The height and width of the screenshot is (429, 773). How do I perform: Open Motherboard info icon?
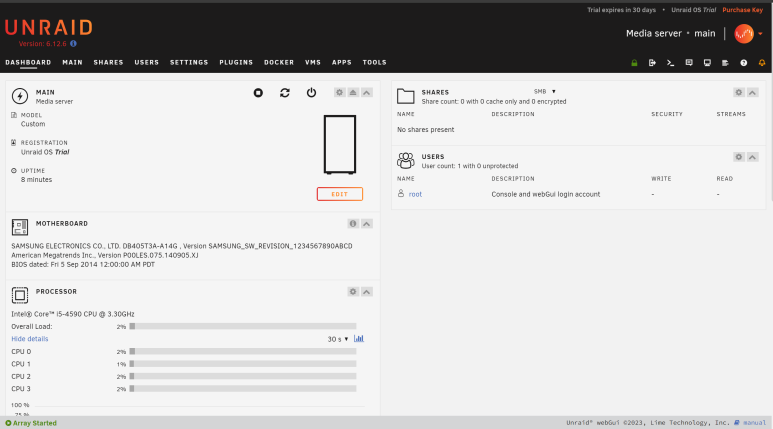353,224
